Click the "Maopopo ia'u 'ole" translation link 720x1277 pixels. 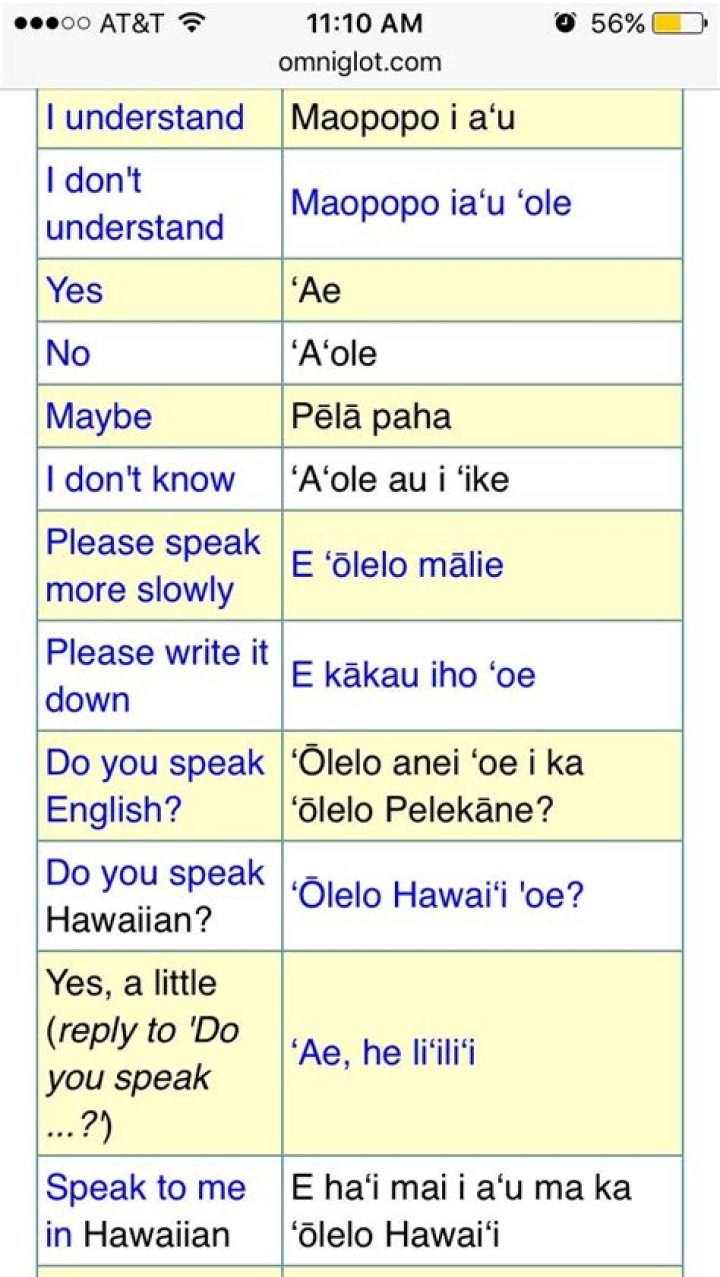click(x=431, y=204)
